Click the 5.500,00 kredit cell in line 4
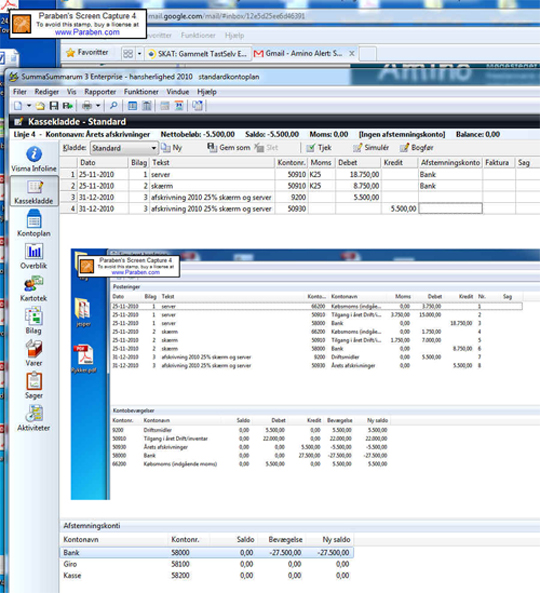This screenshot has width=540, height=593. coord(399,209)
